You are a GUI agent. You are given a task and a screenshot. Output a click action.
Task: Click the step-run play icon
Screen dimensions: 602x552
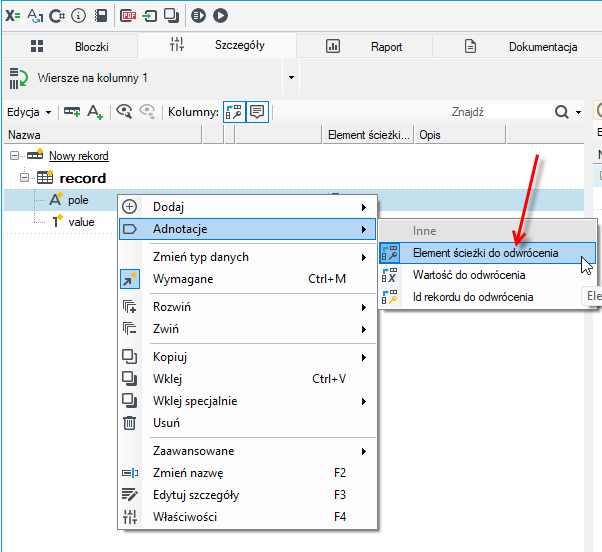[198, 16]
